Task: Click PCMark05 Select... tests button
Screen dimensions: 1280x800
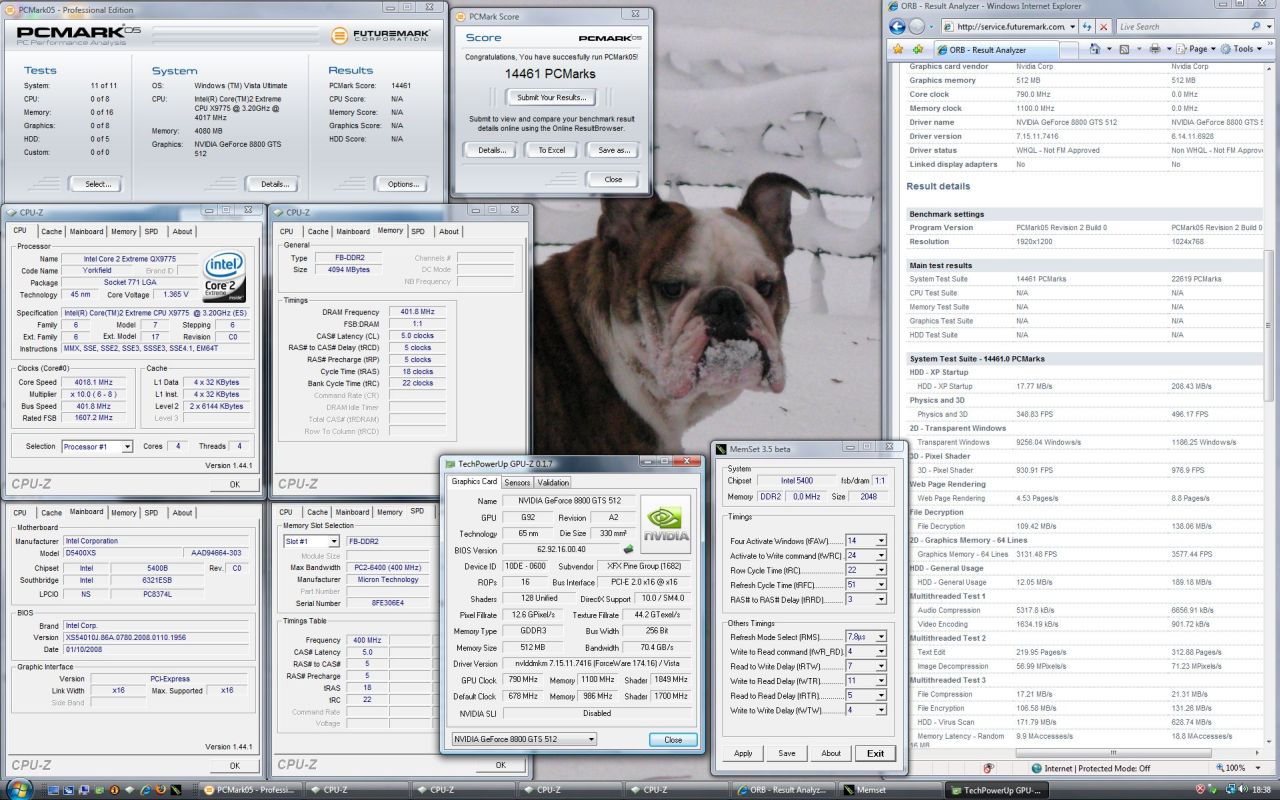Action: click(97, 184)
